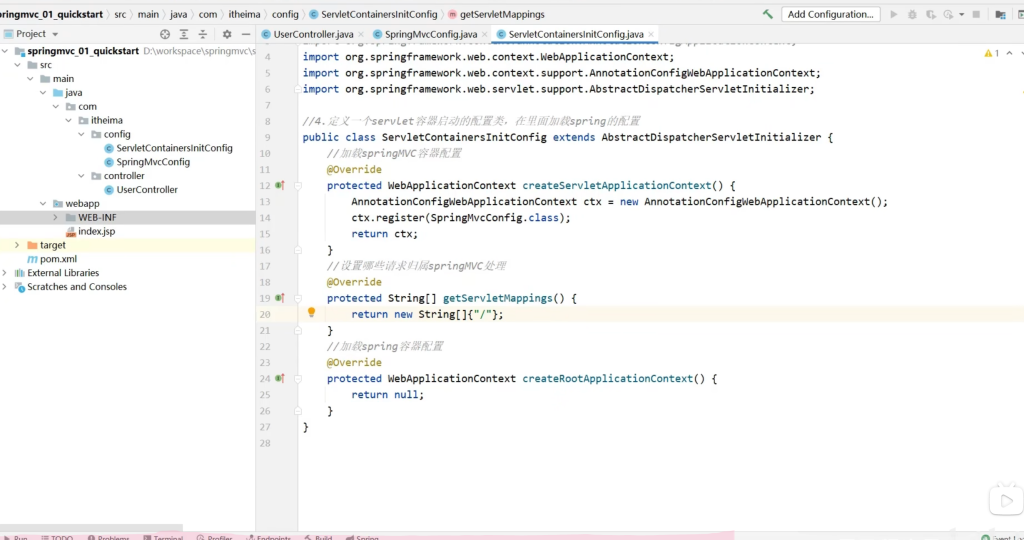Viewport: 1024px width, 540px height.
Task: Click override gutter icon on line 24
Action: click(280, 378)
